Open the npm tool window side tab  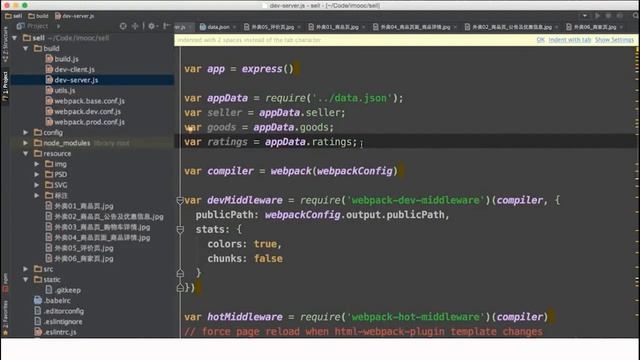coord(5,282)
